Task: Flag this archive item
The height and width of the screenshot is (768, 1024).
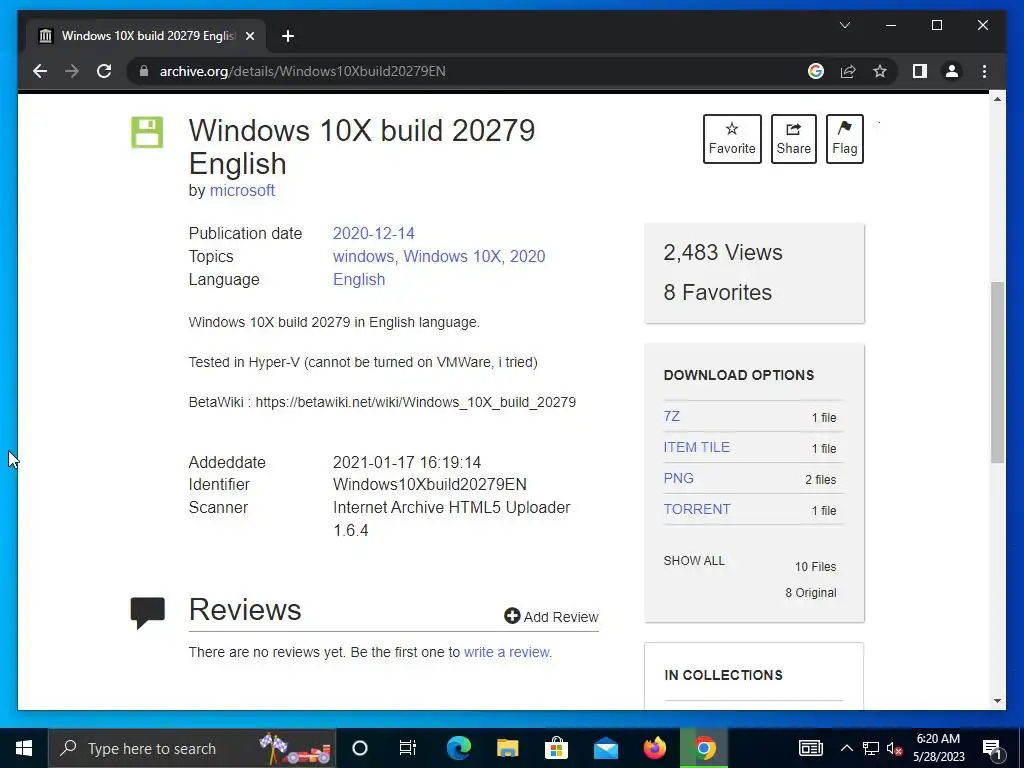Action: [844, 138]
